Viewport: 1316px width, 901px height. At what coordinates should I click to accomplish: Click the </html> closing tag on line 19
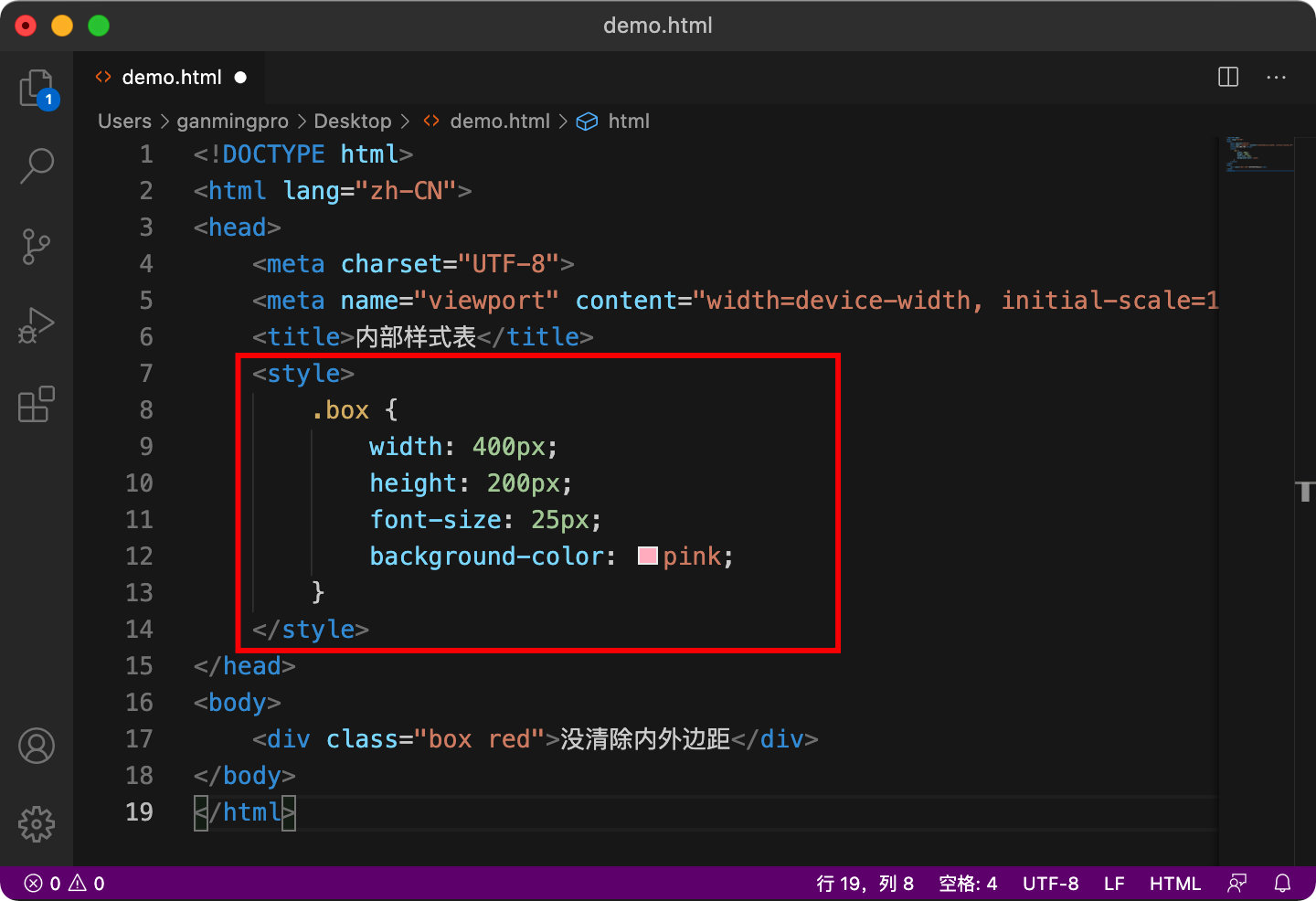click(x=245, y=812)
